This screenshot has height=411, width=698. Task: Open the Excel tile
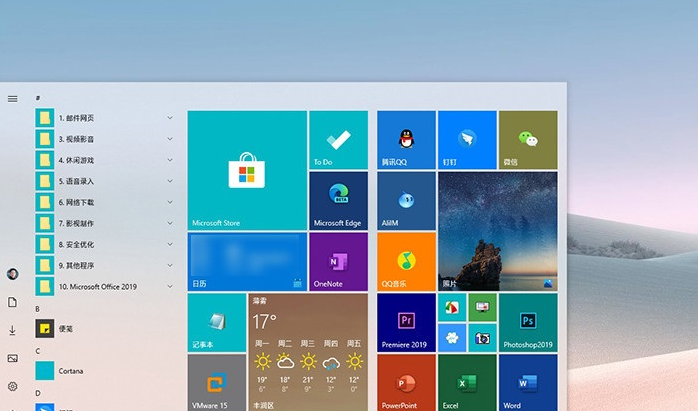[x=467, y=383]
